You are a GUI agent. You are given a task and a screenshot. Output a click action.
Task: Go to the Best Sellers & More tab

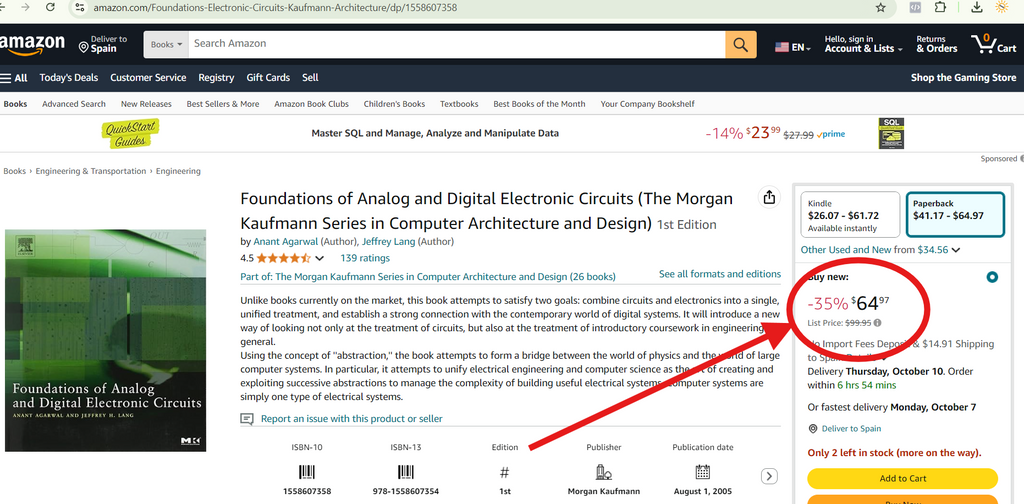coord(223,104)
